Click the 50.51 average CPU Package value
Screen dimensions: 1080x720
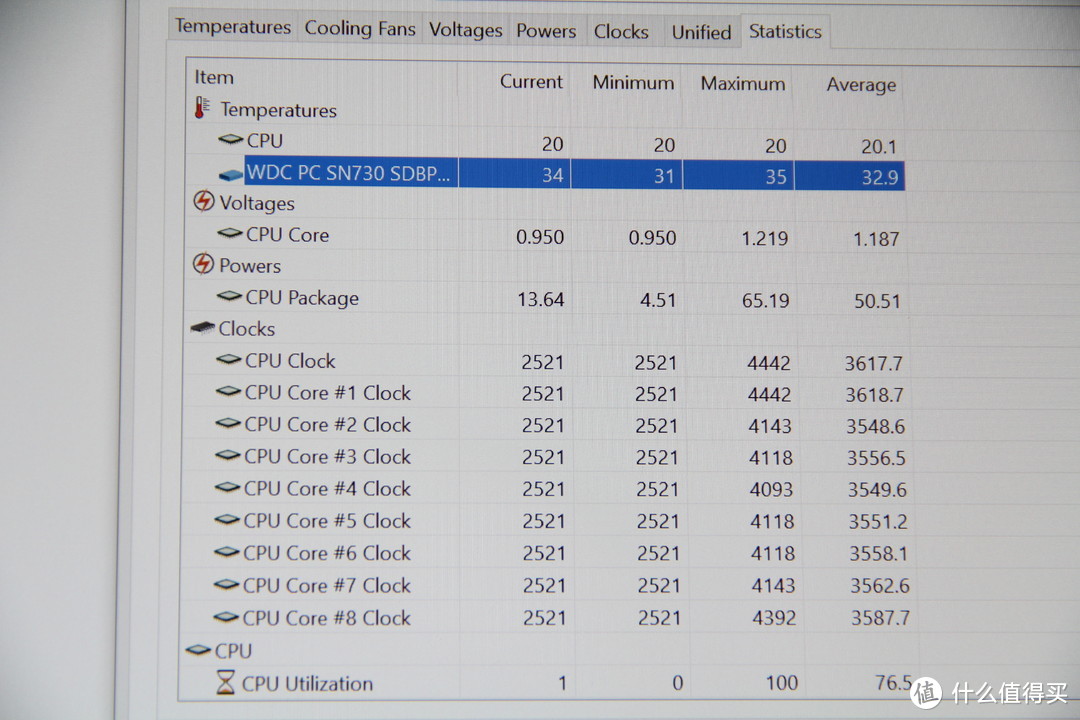[x=877, y=301]
